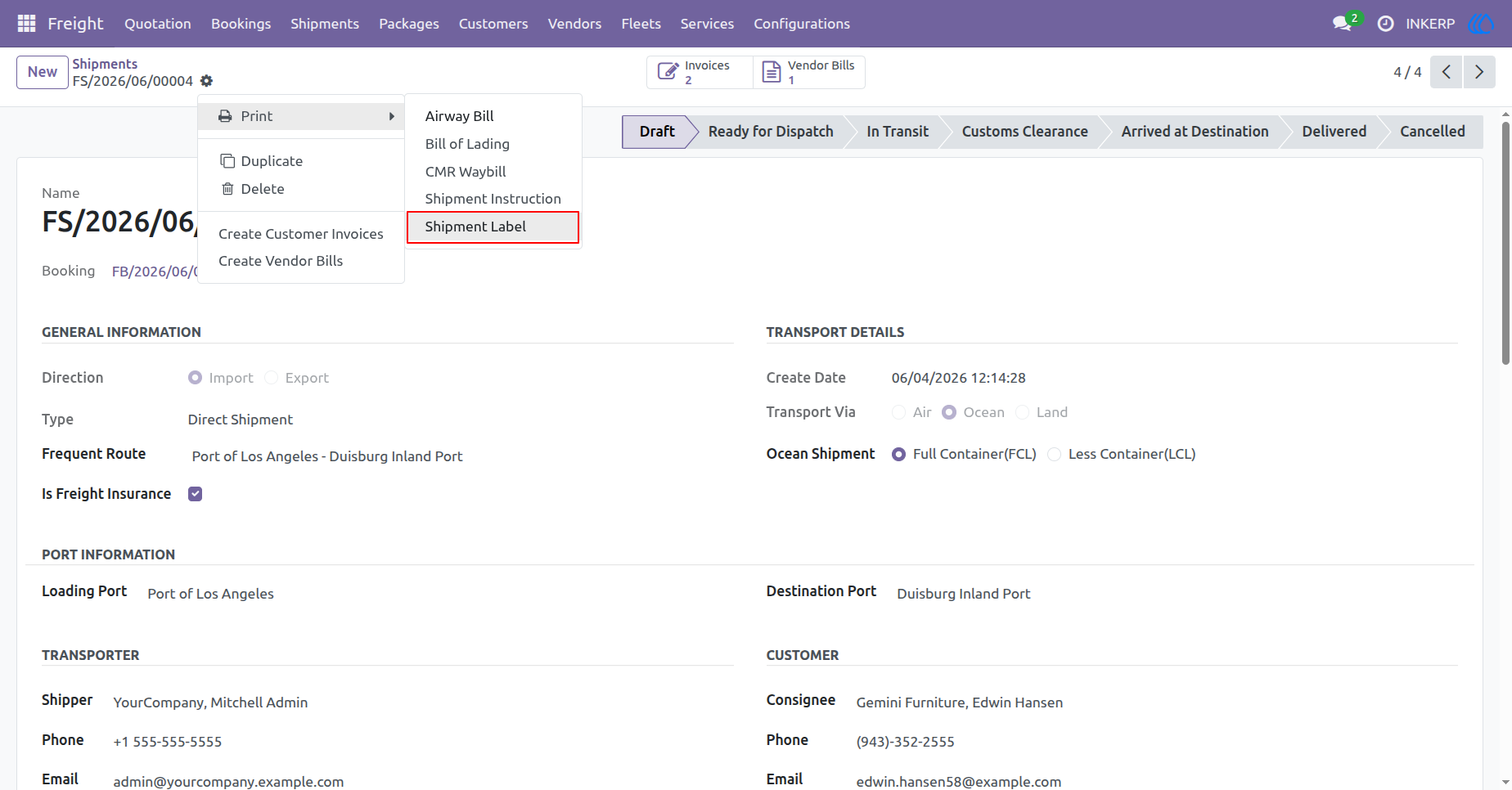Choose Ocean transport radio button
The image size is (1512, 790).
949,412
